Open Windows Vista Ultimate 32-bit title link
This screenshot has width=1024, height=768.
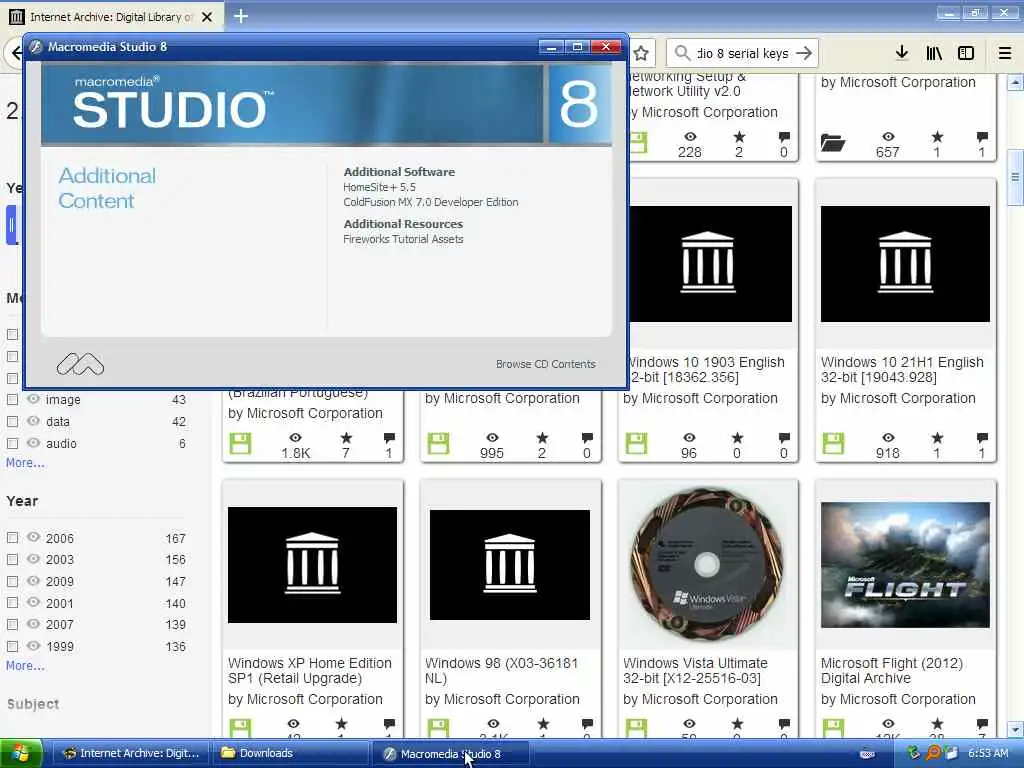(695, 671)
